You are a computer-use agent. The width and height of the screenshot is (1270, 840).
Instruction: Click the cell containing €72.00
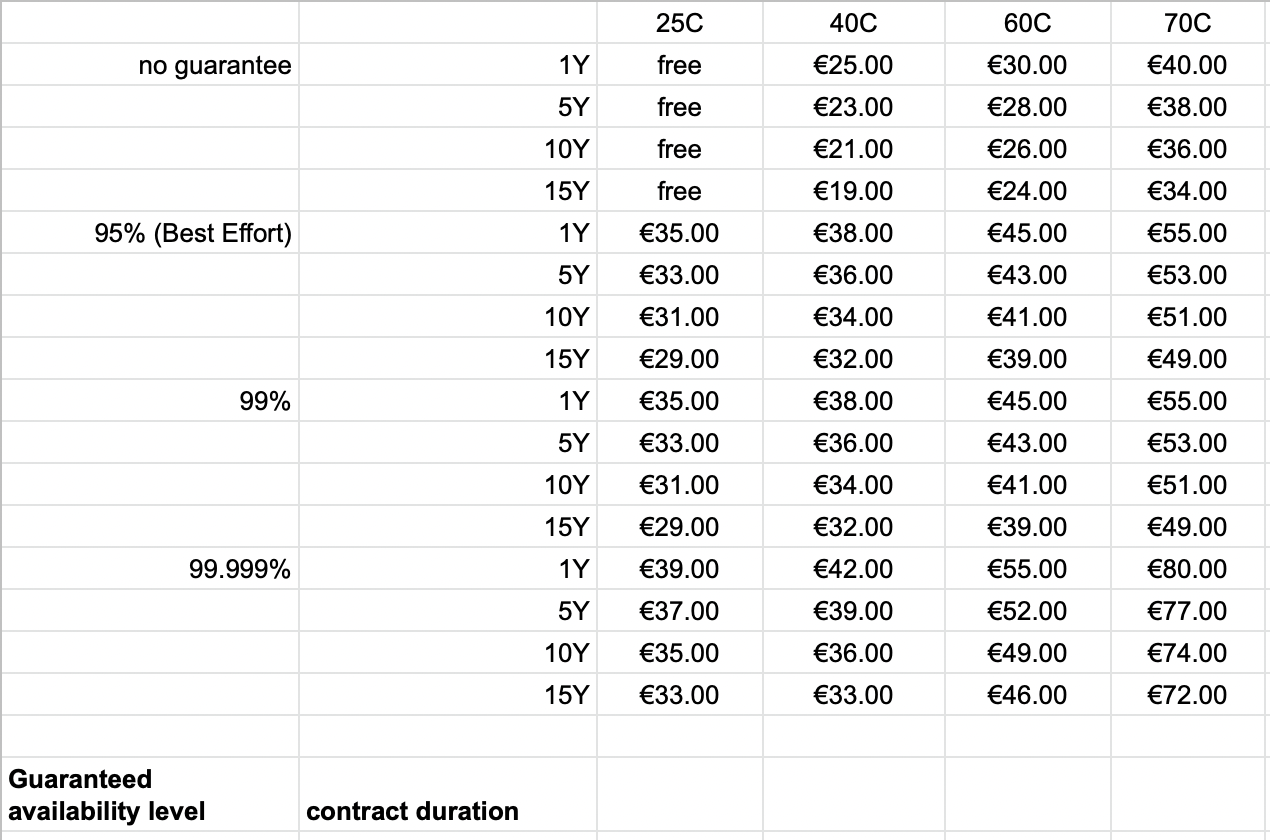pyautogui.click(x=1187, y=696)
